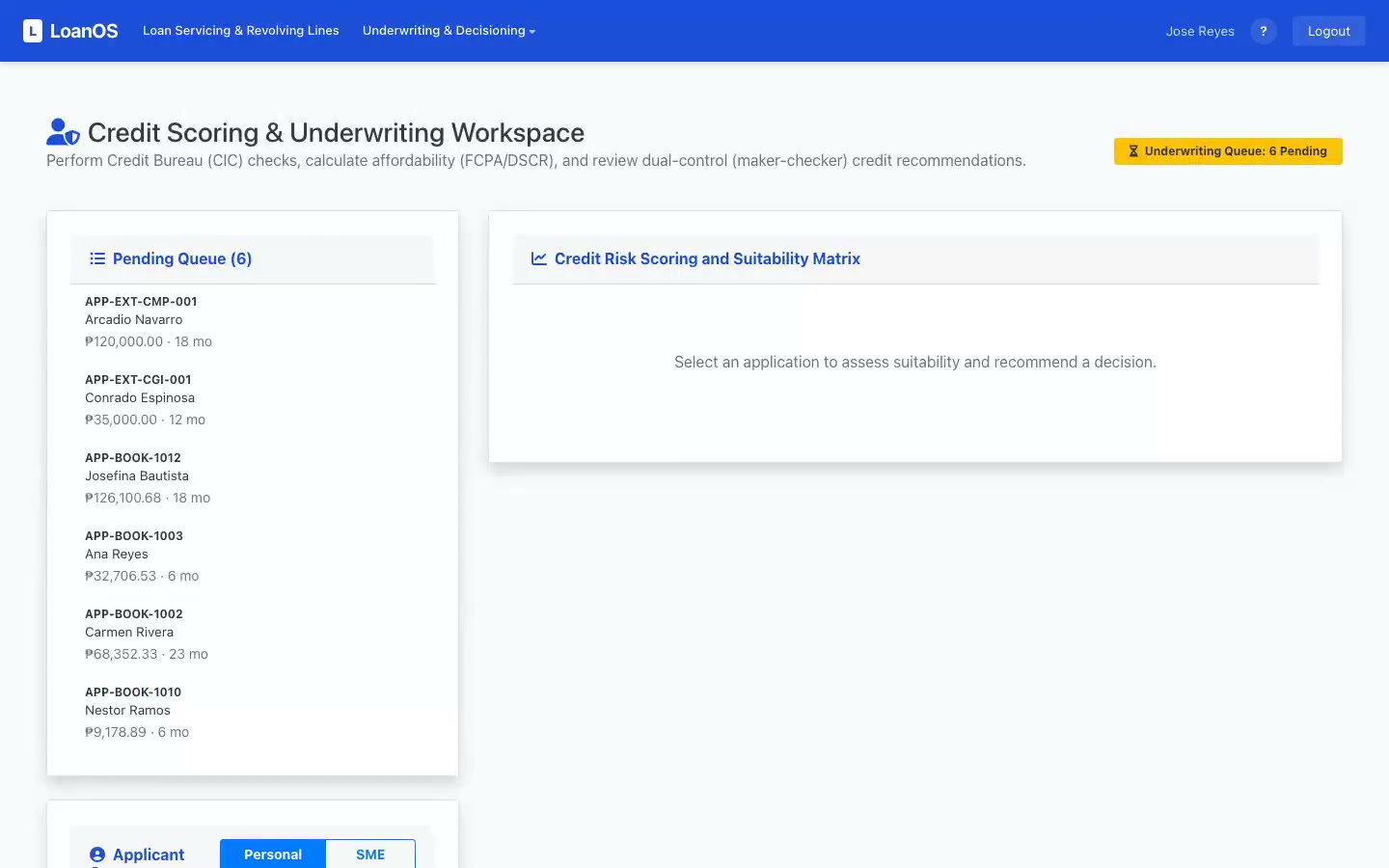Switch applicant type to SME
The width and height of the screenshot is (1389, 868).
coord(370,854)
